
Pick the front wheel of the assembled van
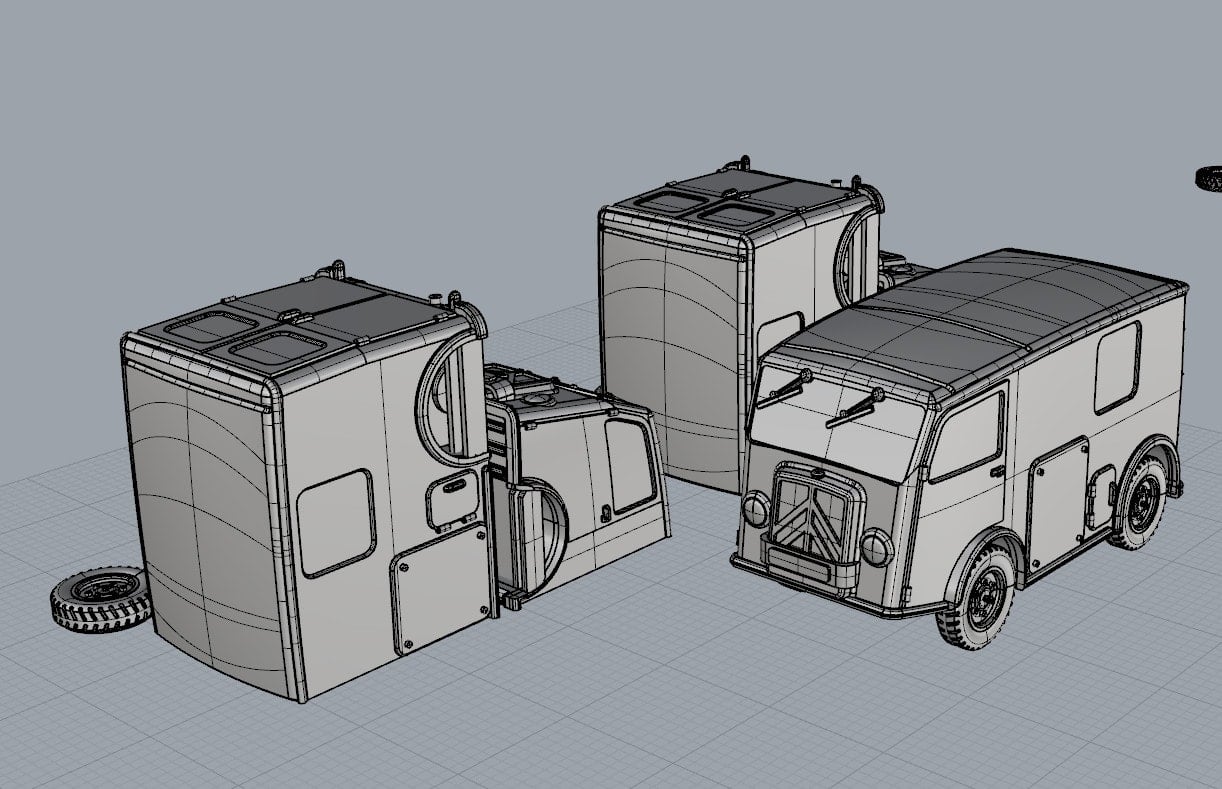tap(975, 596)
